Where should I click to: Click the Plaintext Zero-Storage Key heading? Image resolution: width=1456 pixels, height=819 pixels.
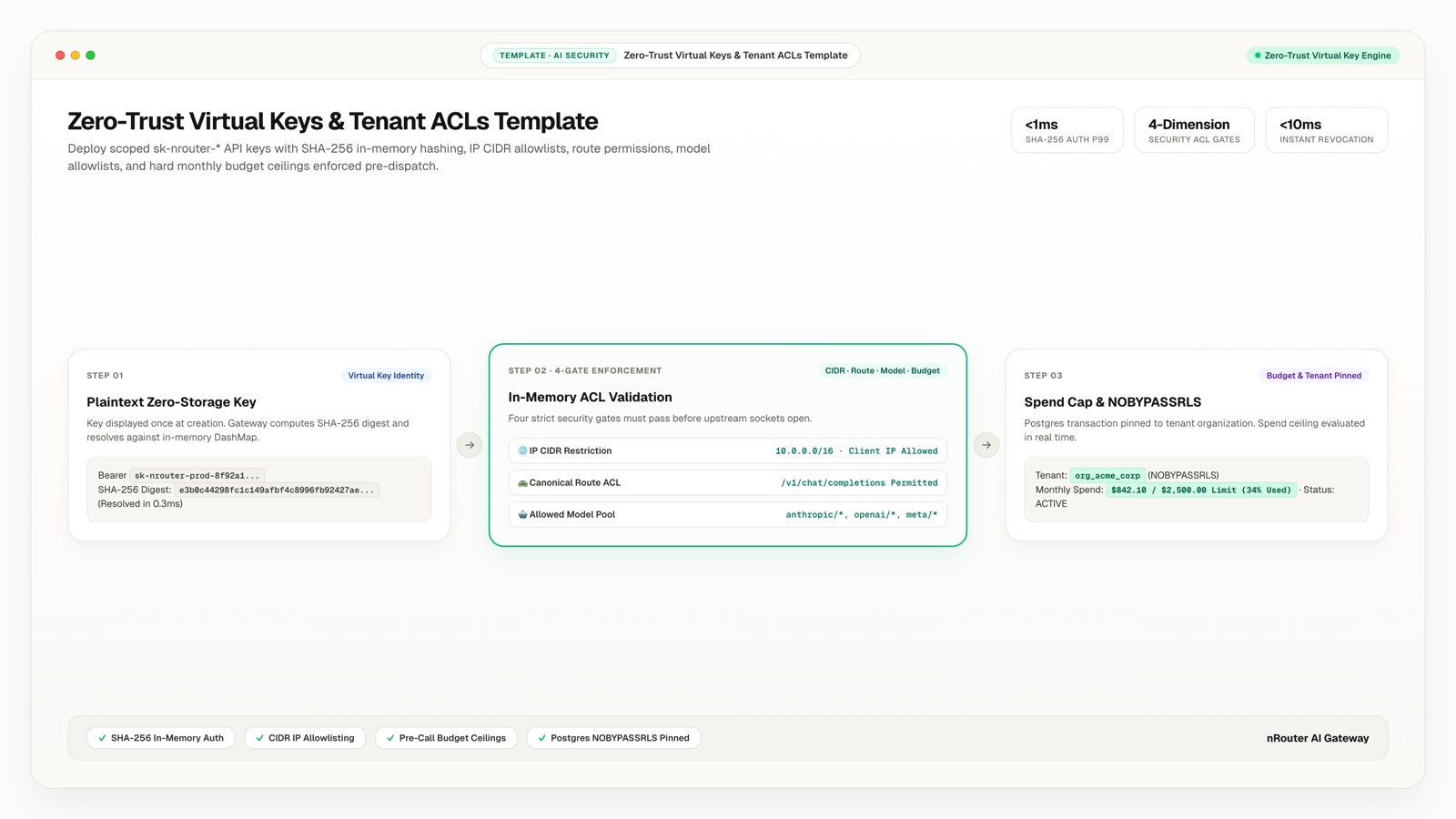(171, 402)
